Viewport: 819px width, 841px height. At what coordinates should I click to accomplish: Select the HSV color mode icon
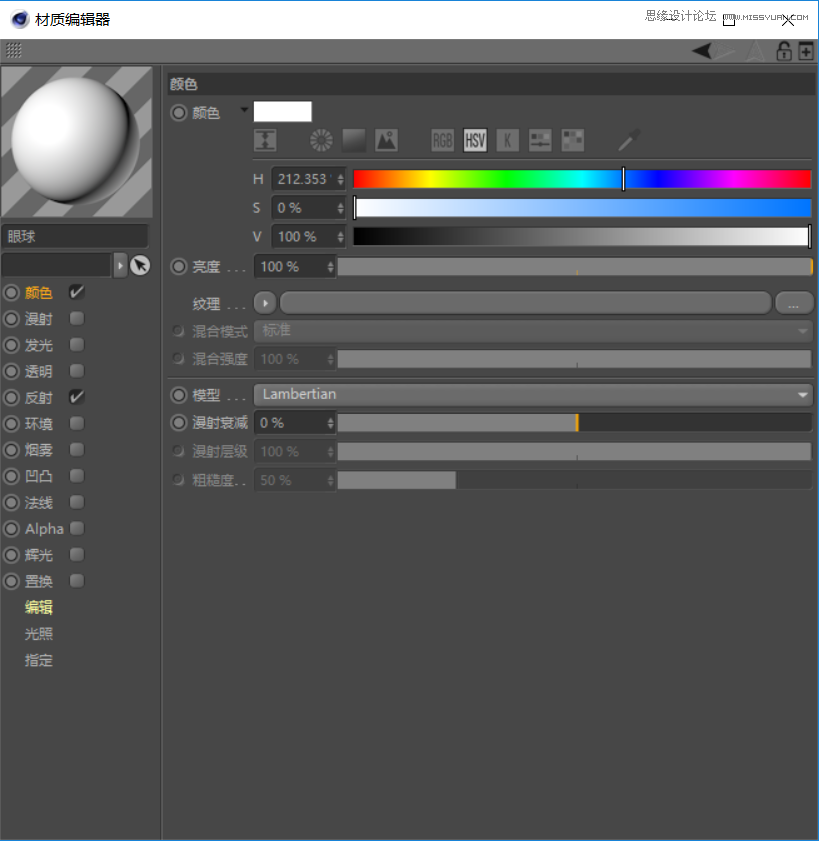(474, 140)
